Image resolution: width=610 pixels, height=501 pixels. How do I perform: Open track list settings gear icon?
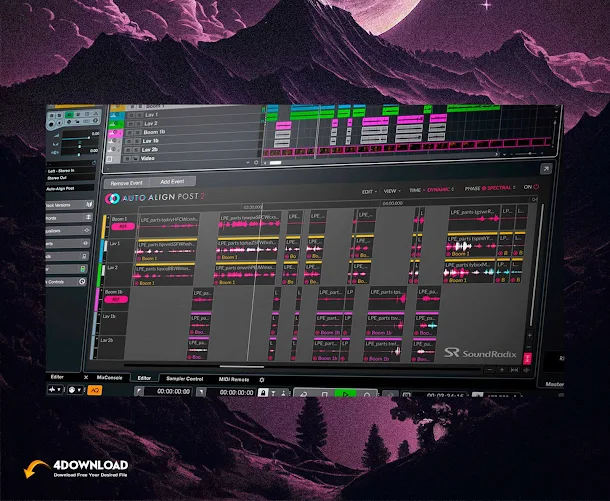point(256,163)
